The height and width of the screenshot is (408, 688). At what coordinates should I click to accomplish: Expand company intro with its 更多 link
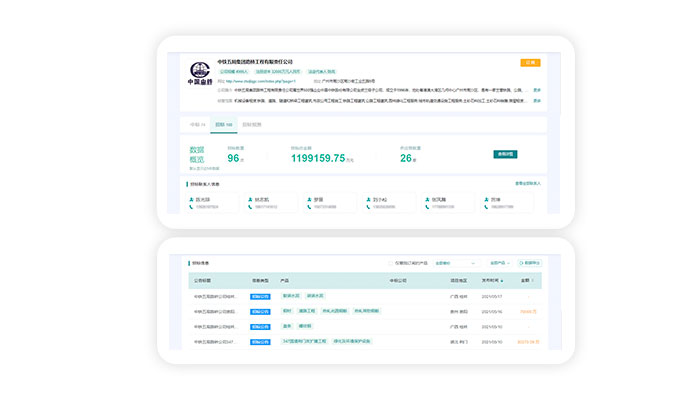(537, 90)
